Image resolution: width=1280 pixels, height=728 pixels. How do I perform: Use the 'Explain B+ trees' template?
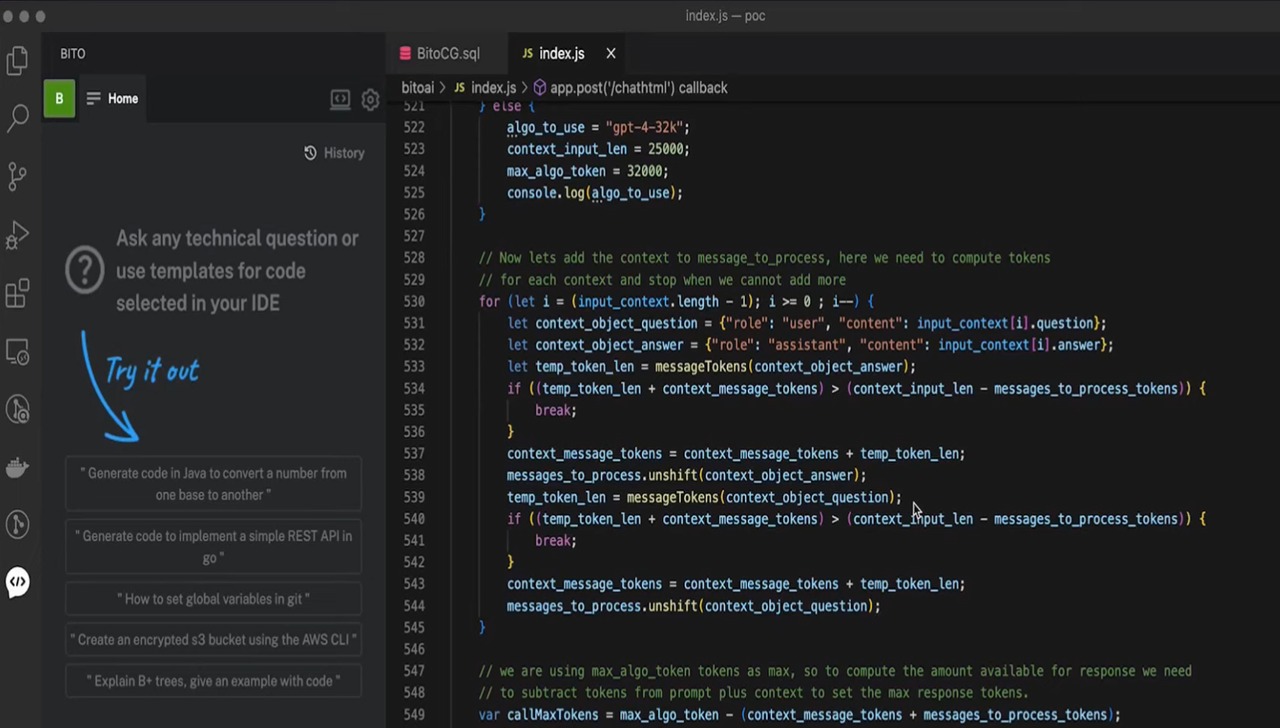(x=213, y=681)
